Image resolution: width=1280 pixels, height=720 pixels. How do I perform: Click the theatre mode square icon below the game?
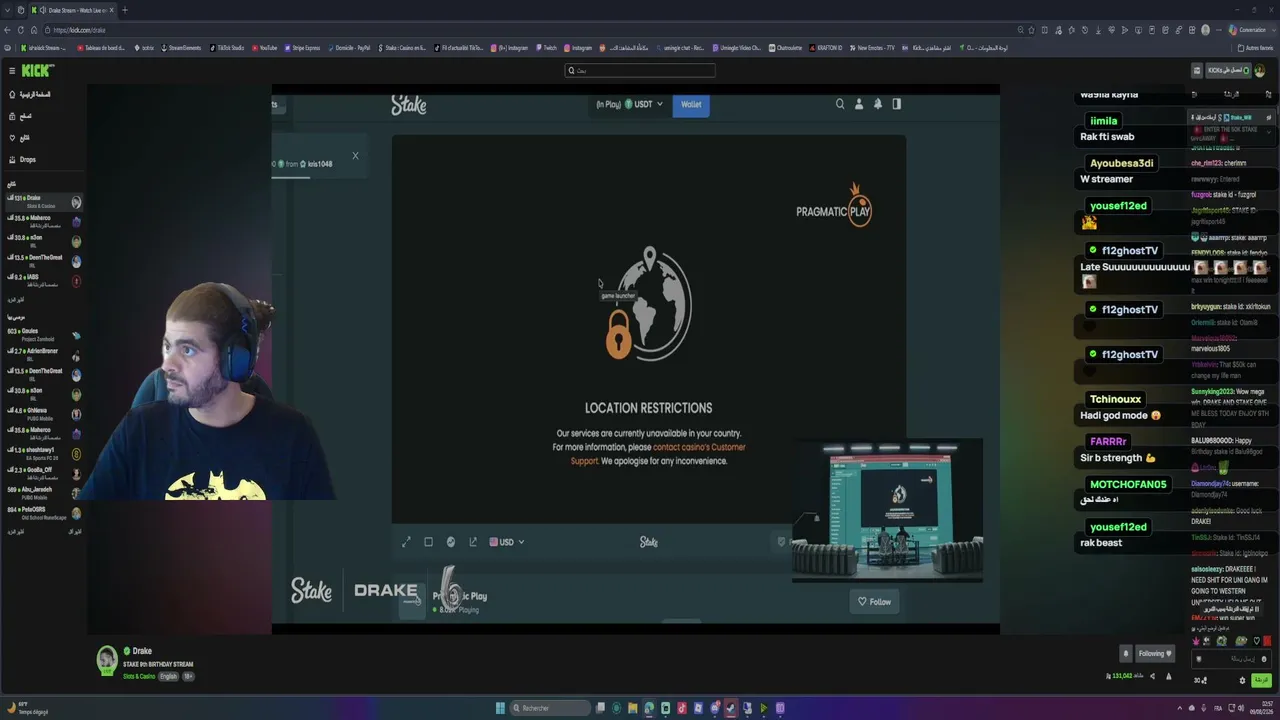click(428, 542)
